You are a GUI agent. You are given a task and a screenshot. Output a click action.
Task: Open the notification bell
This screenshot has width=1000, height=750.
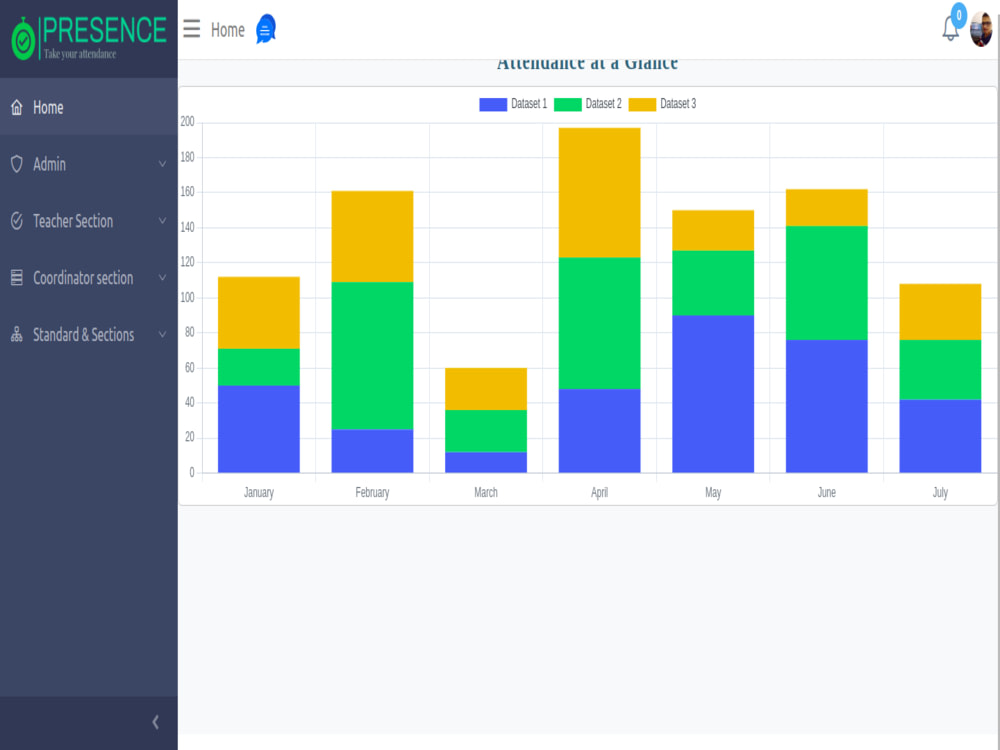pyautogui.click(x=950, y=29)
